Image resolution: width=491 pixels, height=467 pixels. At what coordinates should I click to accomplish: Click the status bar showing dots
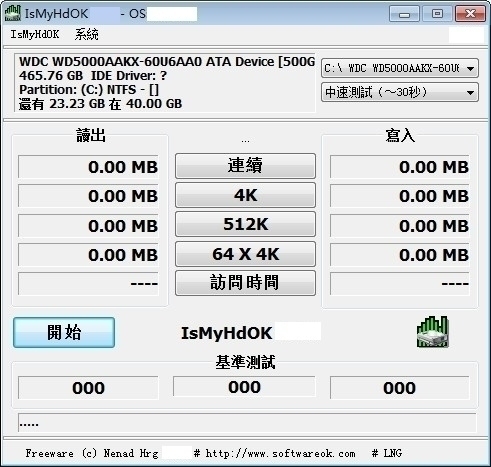coord(247,424)
